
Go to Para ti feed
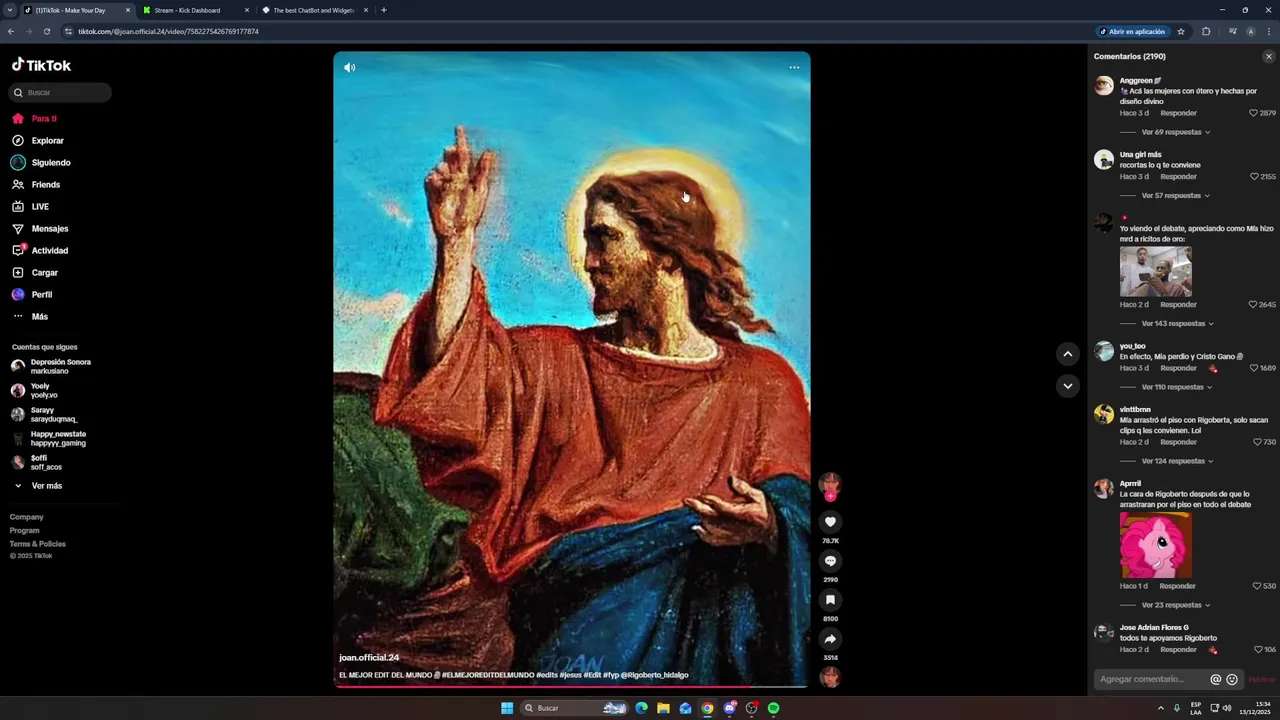tap(35, 119)
